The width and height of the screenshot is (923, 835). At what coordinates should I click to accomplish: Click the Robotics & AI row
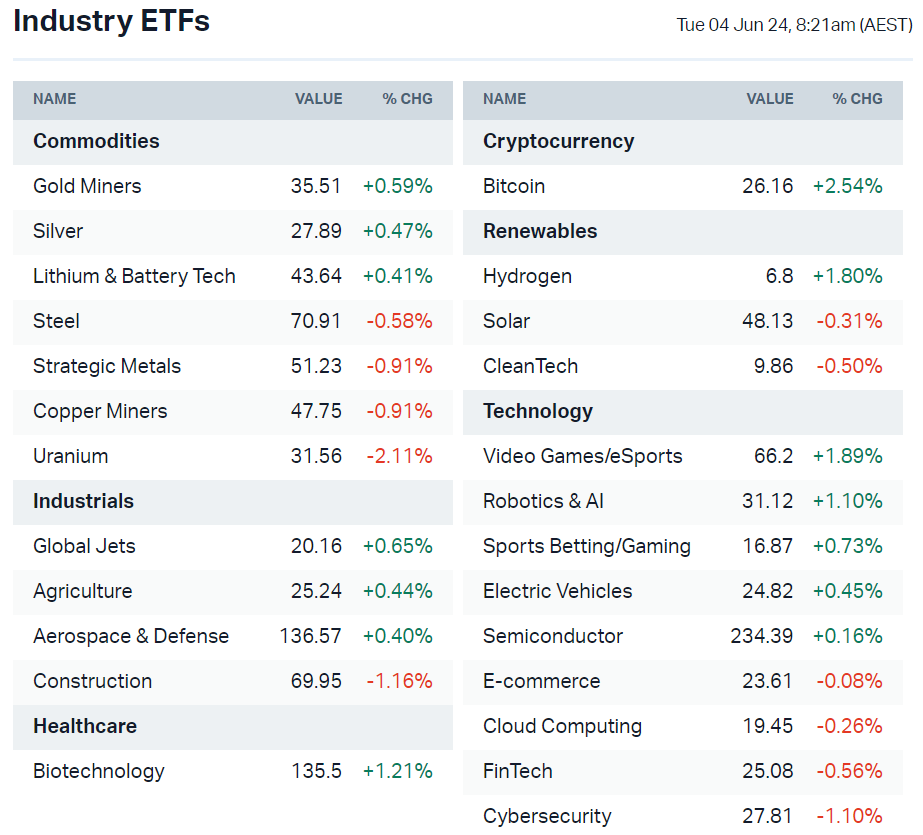(543, 501)
